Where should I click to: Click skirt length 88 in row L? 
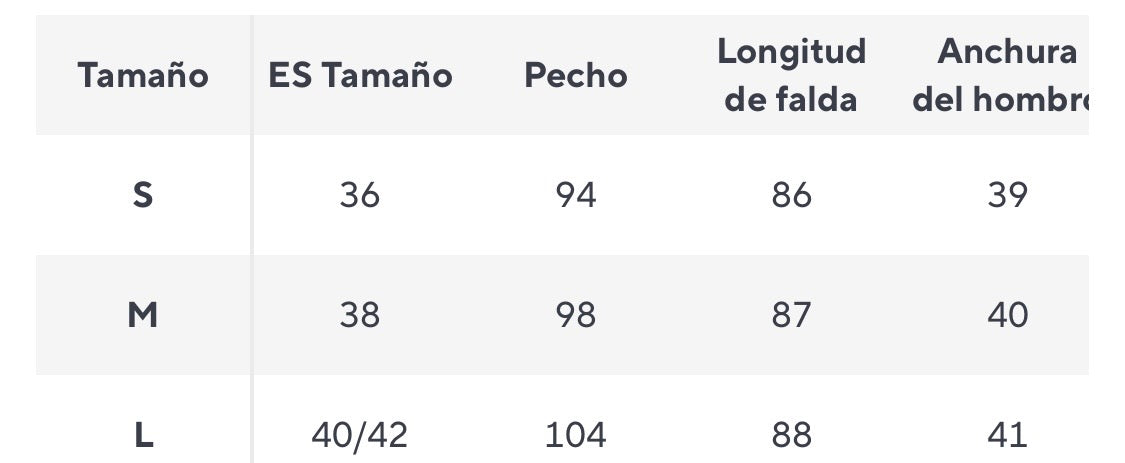(791, 435)
